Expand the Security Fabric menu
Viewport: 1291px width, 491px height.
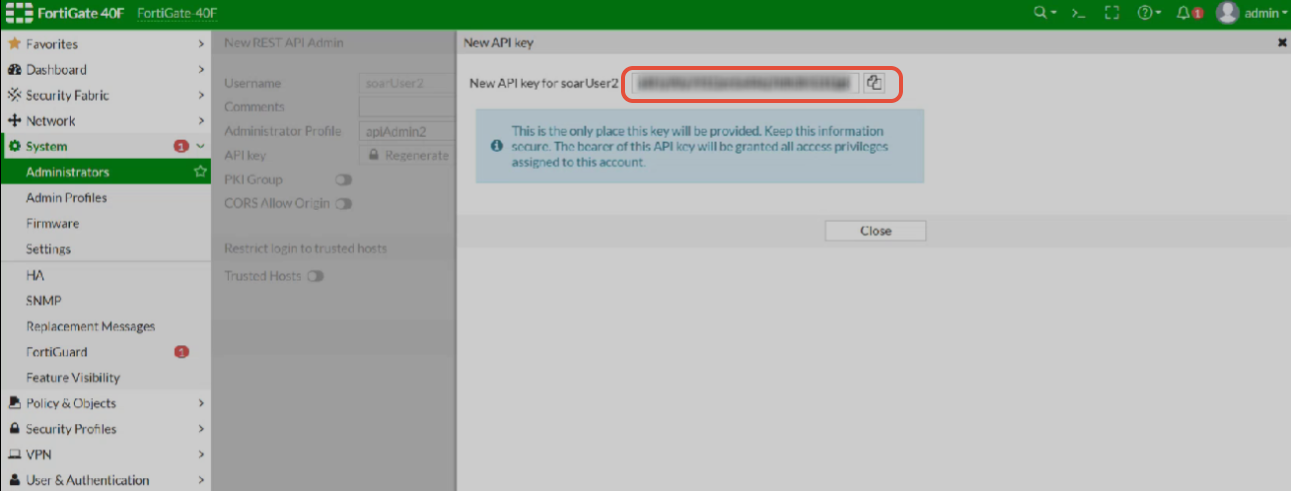(105, 96)
